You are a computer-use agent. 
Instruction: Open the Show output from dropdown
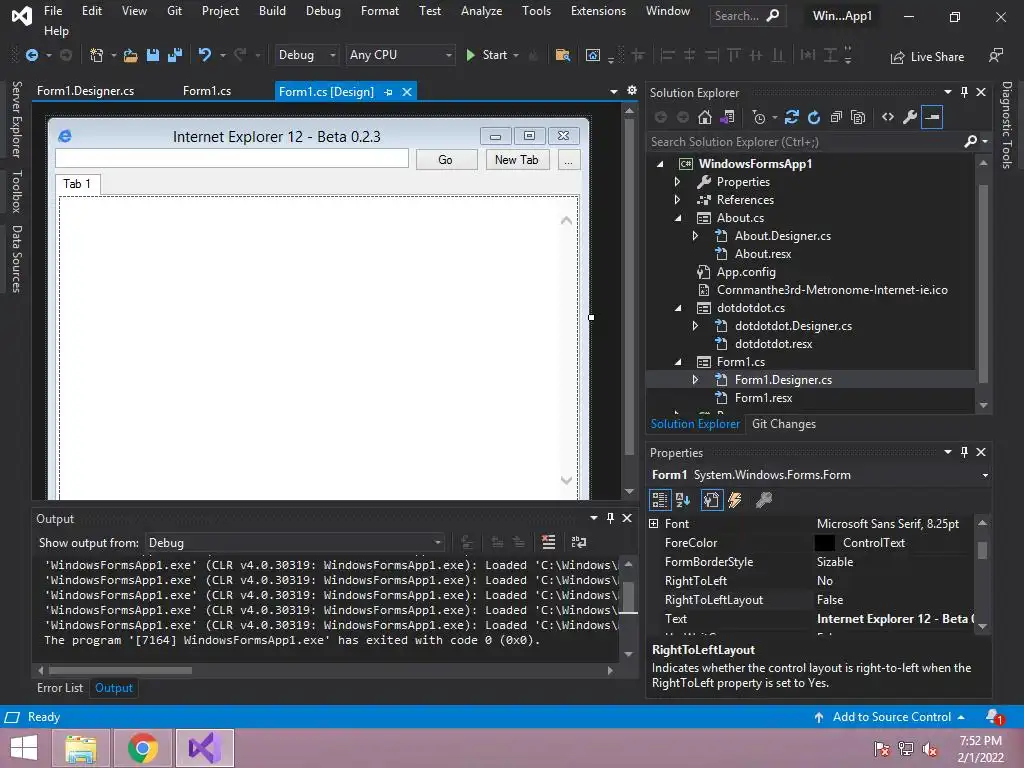295,543
